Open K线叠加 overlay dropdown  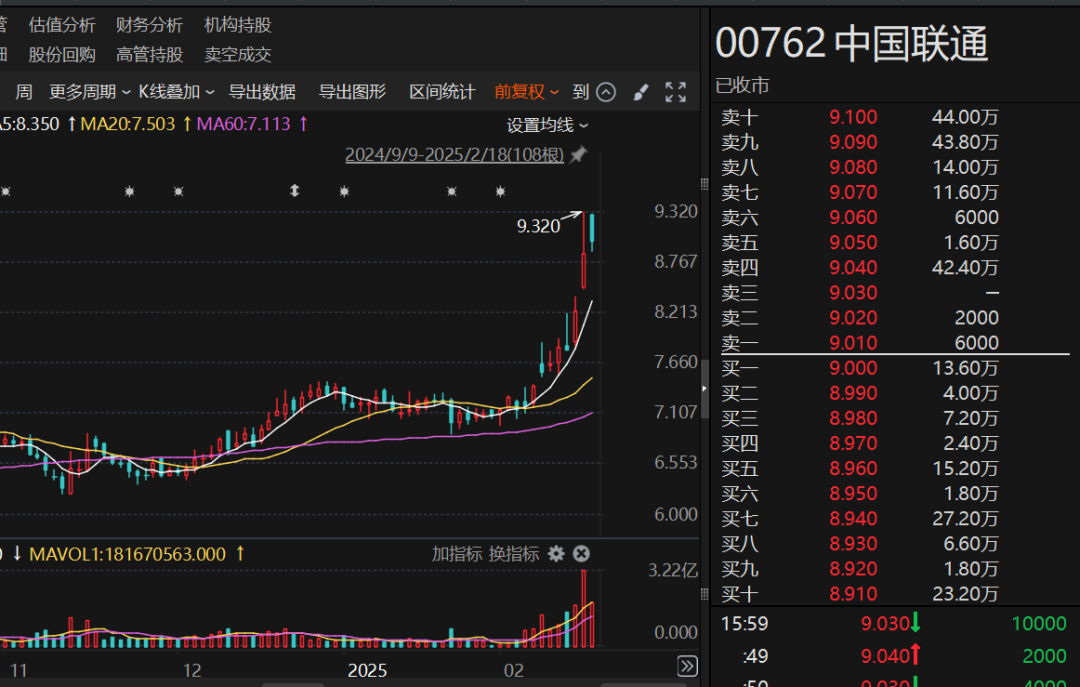tap(176, 92)
